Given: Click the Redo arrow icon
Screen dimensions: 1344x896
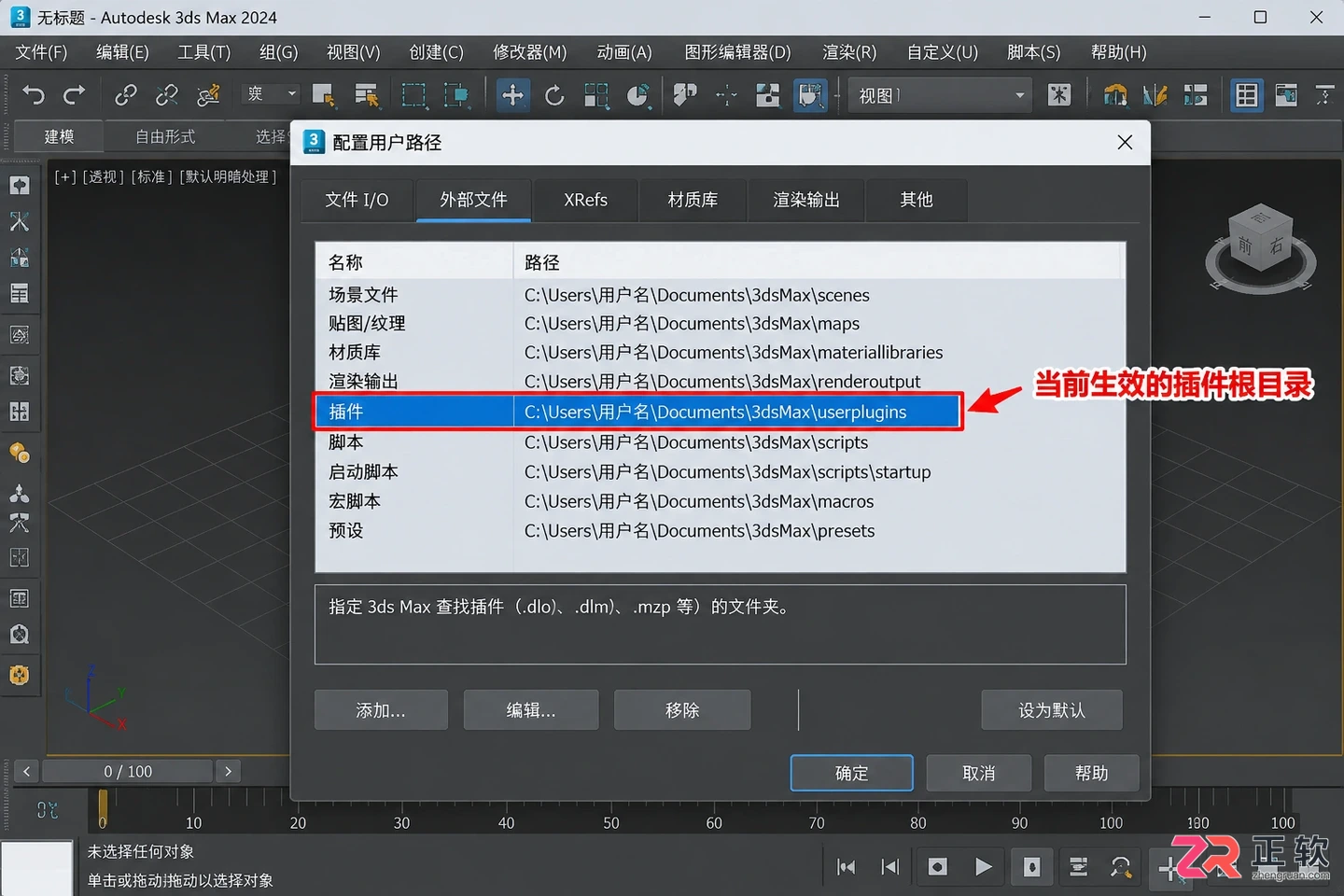Looking at the screenshot, I should [74, 94].
